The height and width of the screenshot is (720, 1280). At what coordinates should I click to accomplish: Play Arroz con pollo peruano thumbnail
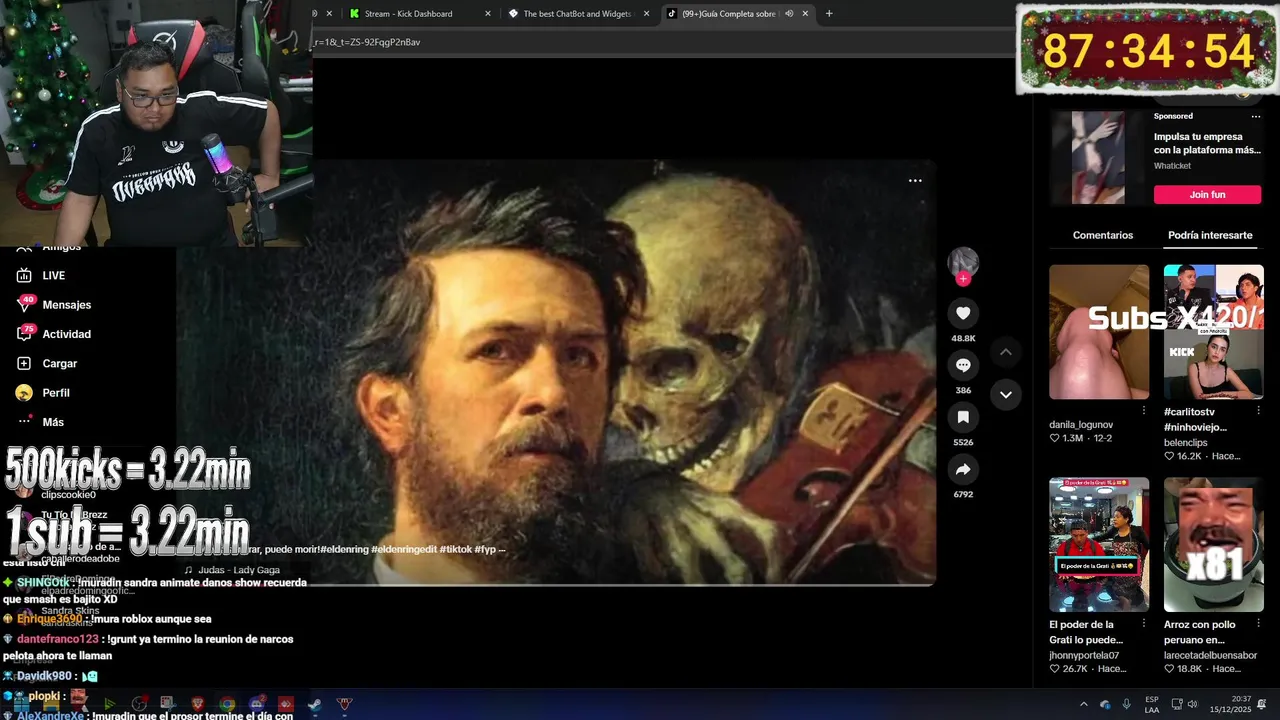click(x=1214, y=544)
